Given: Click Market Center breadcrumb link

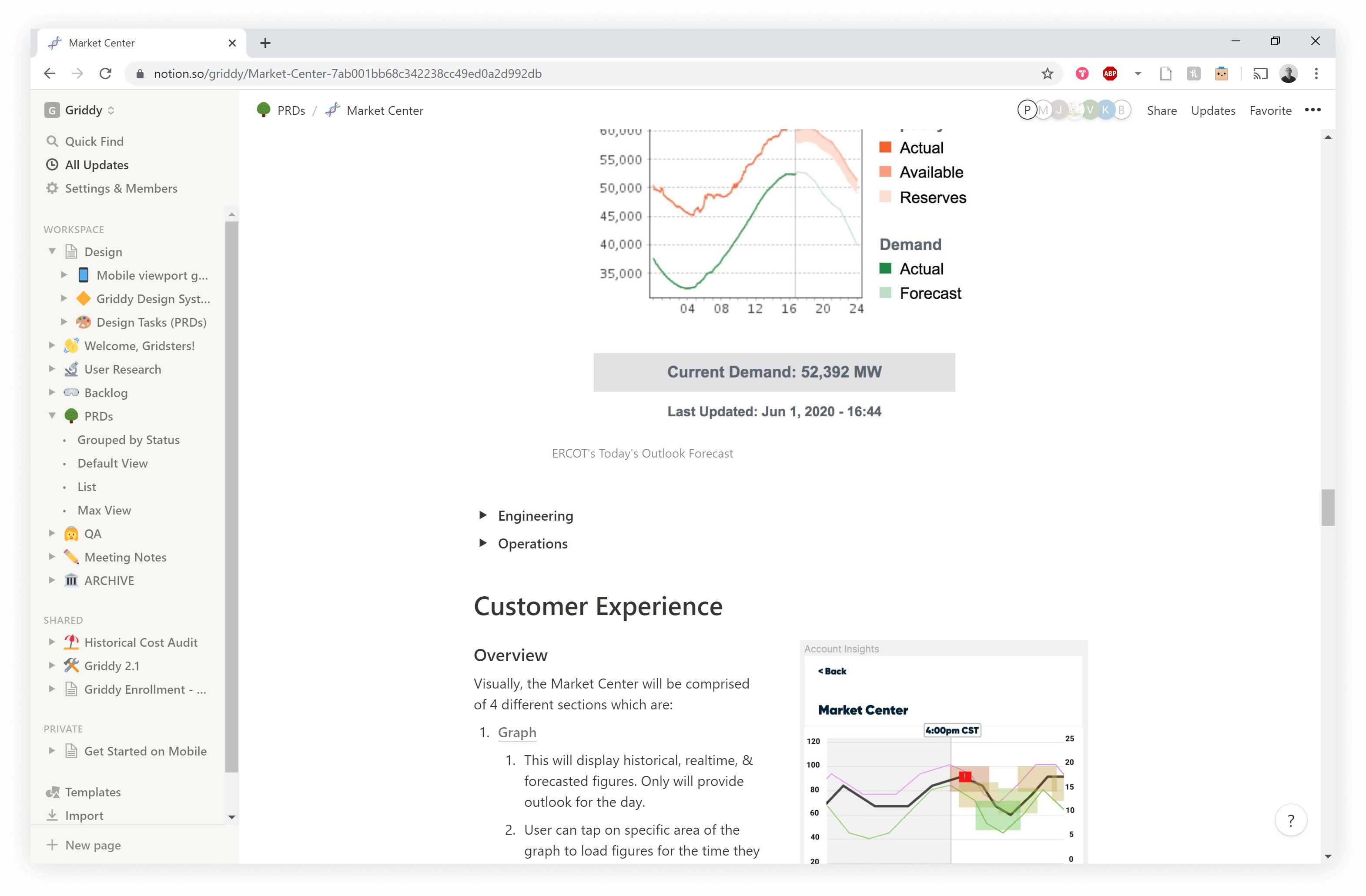Looking at the screenshot, I should [x=385, y=110].
